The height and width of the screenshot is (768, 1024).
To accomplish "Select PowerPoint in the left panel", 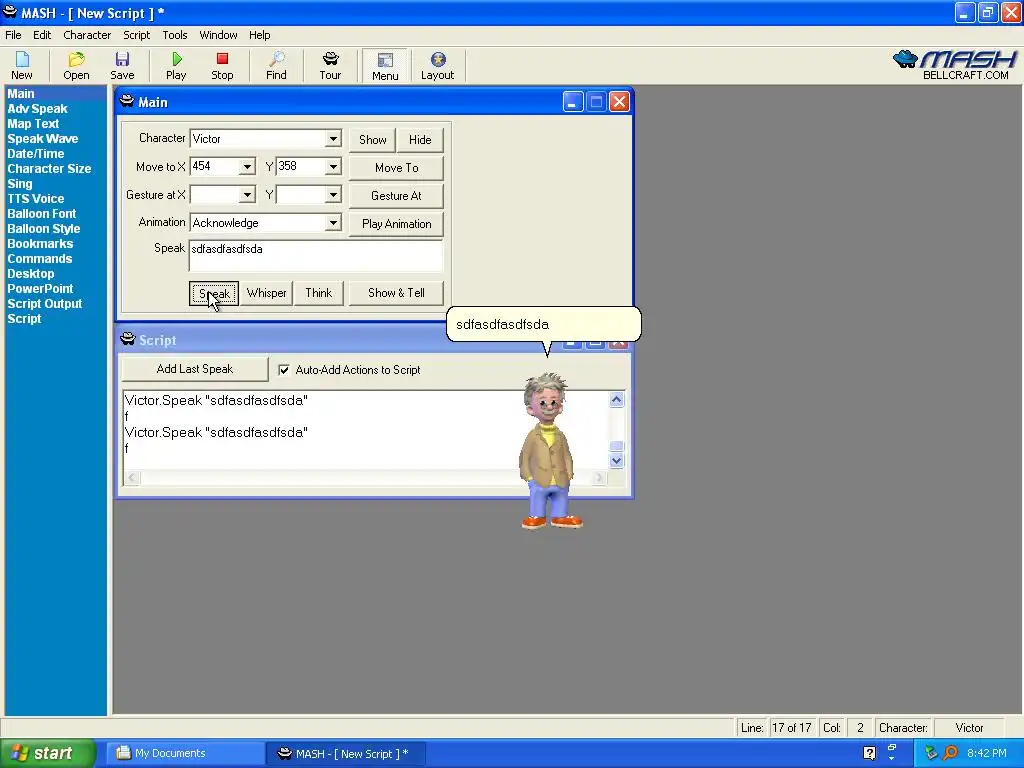I will (x=40, y=289).
